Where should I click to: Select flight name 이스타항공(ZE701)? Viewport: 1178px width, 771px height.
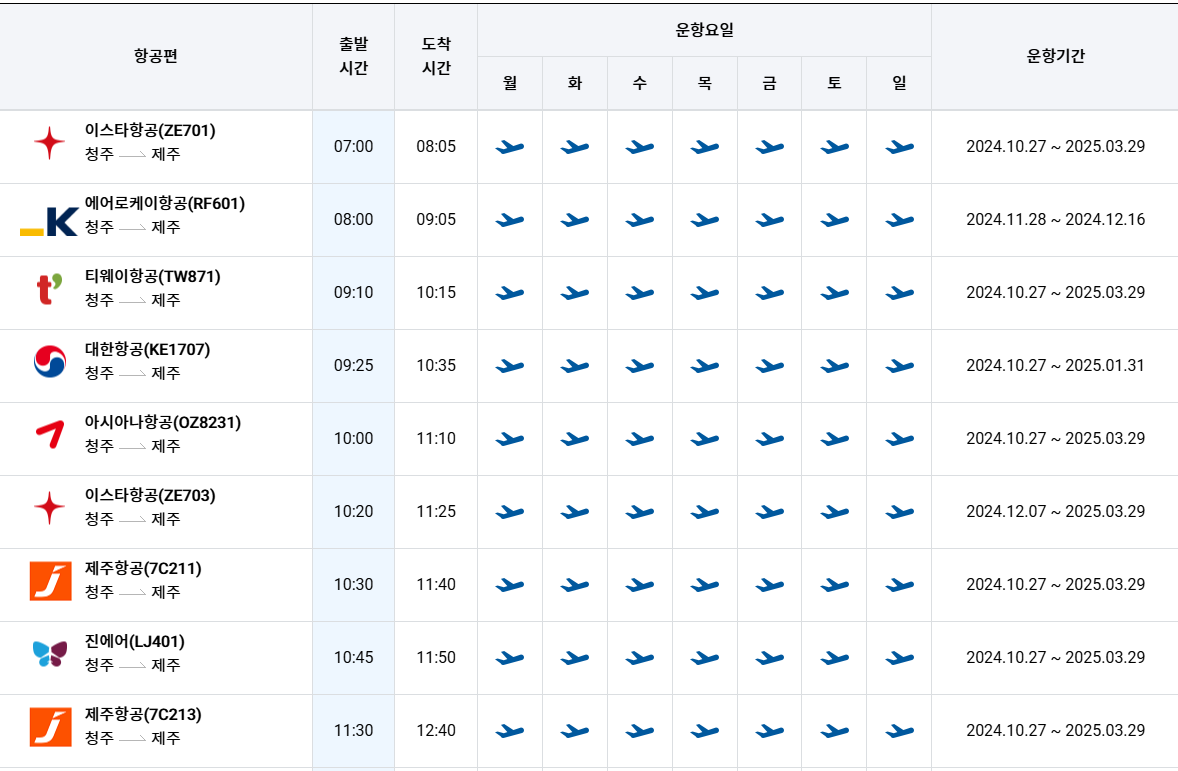coord(150,130)
